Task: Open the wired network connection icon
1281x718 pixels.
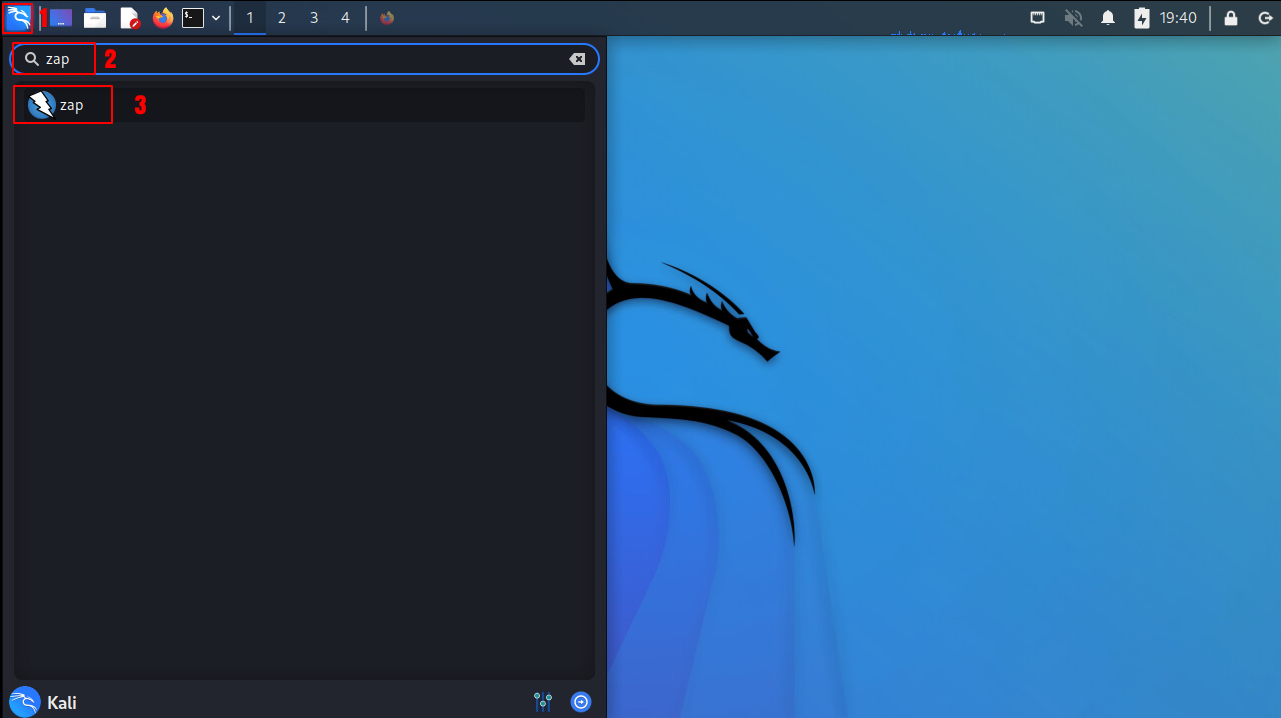Action: (1039, 18)
